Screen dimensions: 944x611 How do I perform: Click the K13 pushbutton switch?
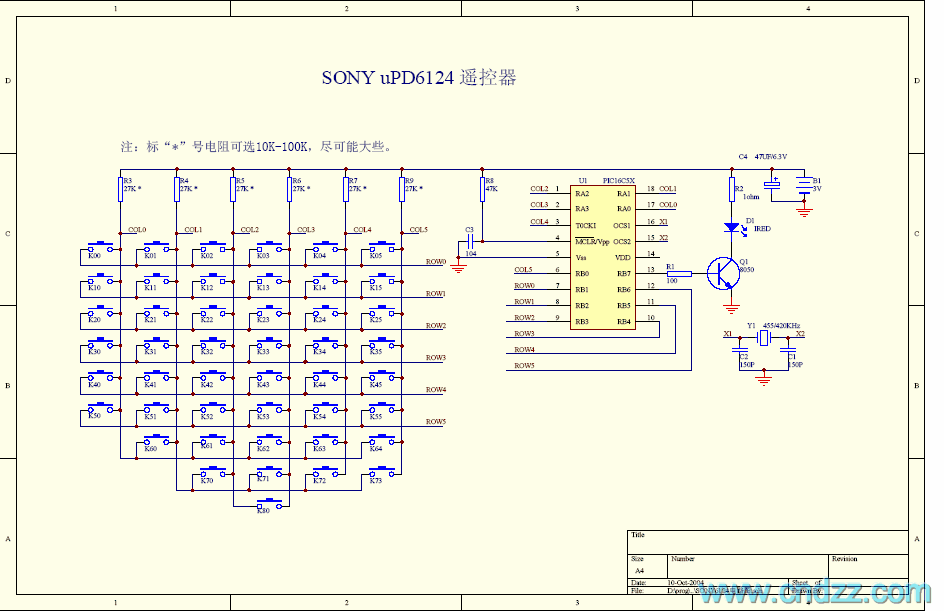(269, 279)
